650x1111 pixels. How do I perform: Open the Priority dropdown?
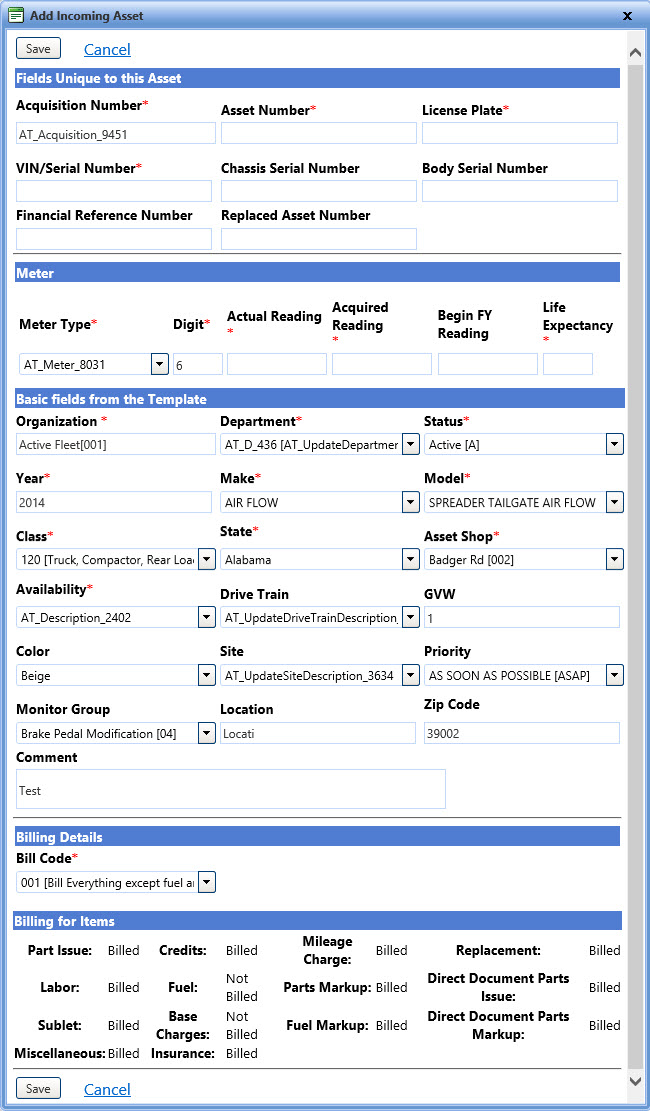coord(615,675)
